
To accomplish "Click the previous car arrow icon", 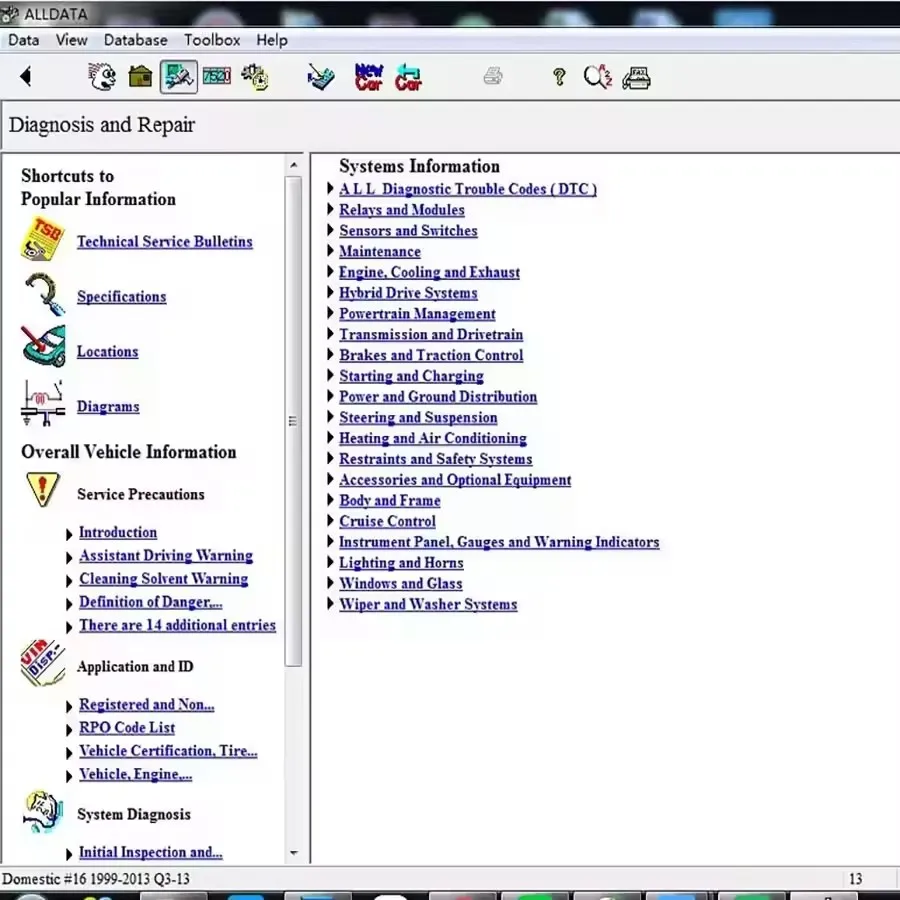I will point(408,77).
